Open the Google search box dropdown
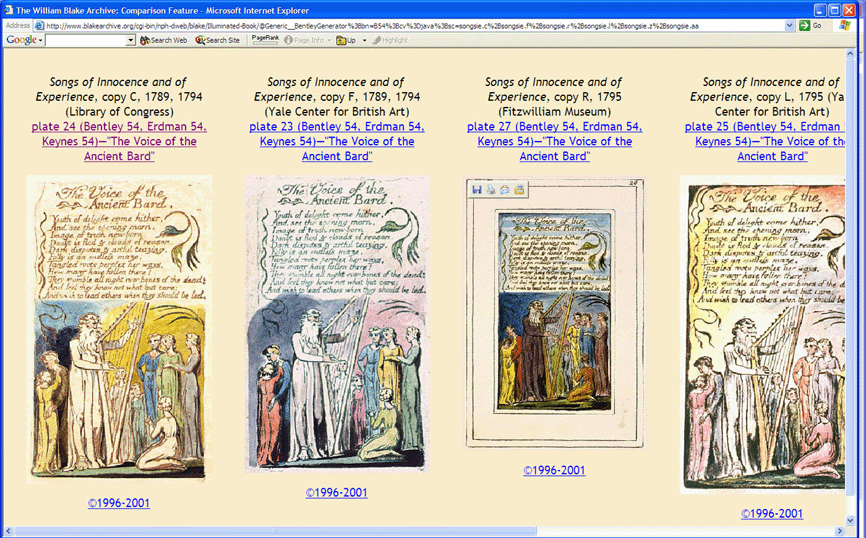This screenshot has width=866, height=538. point(131,40)
